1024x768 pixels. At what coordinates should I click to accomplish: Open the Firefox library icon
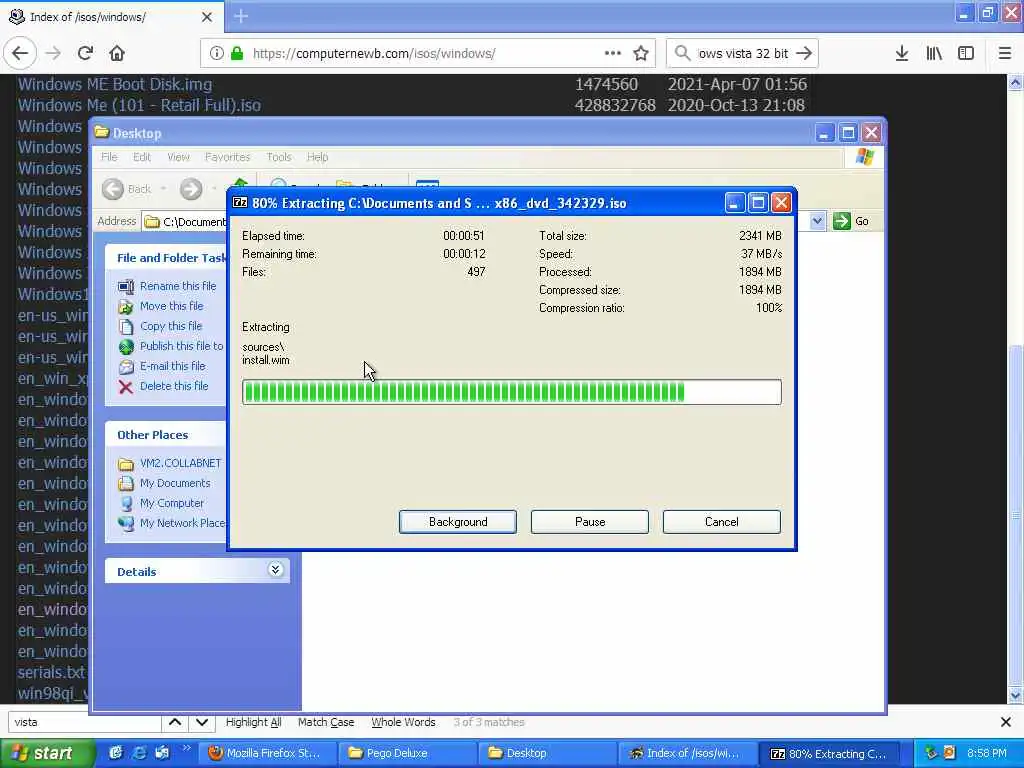pos(934,53)
